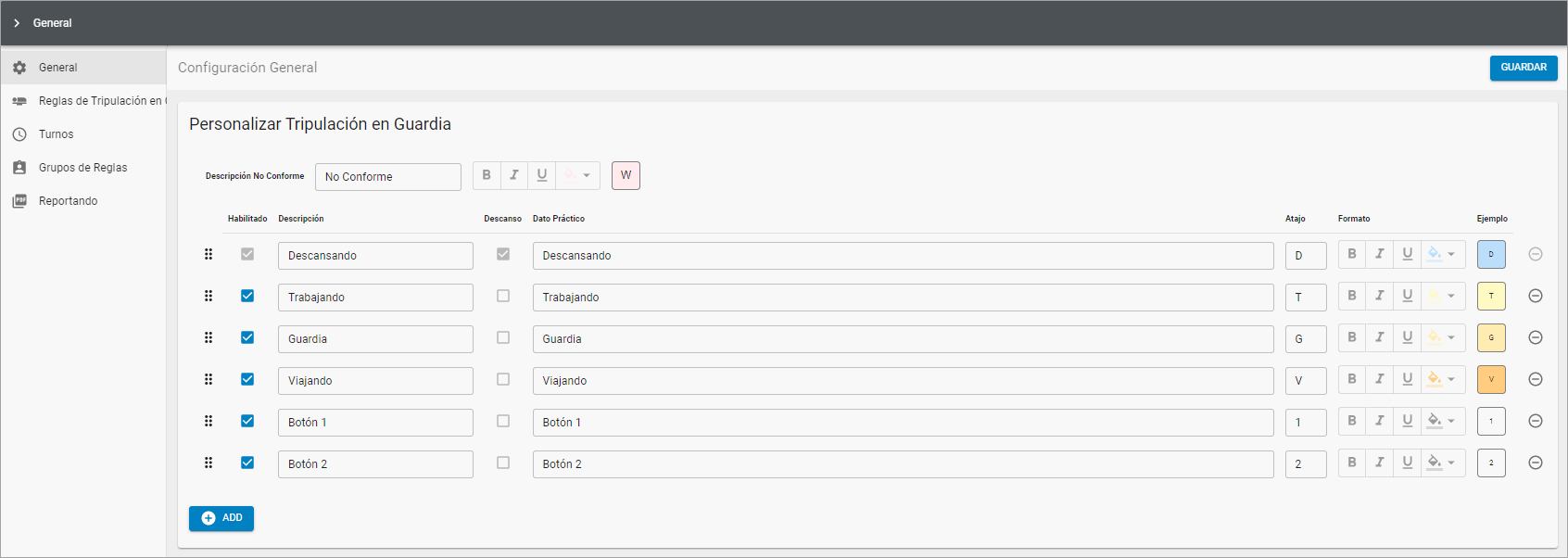Enable Descanso checkbox for Guardia
Image resolution: width=1568 pixels, height=558 pixels.
503,337
